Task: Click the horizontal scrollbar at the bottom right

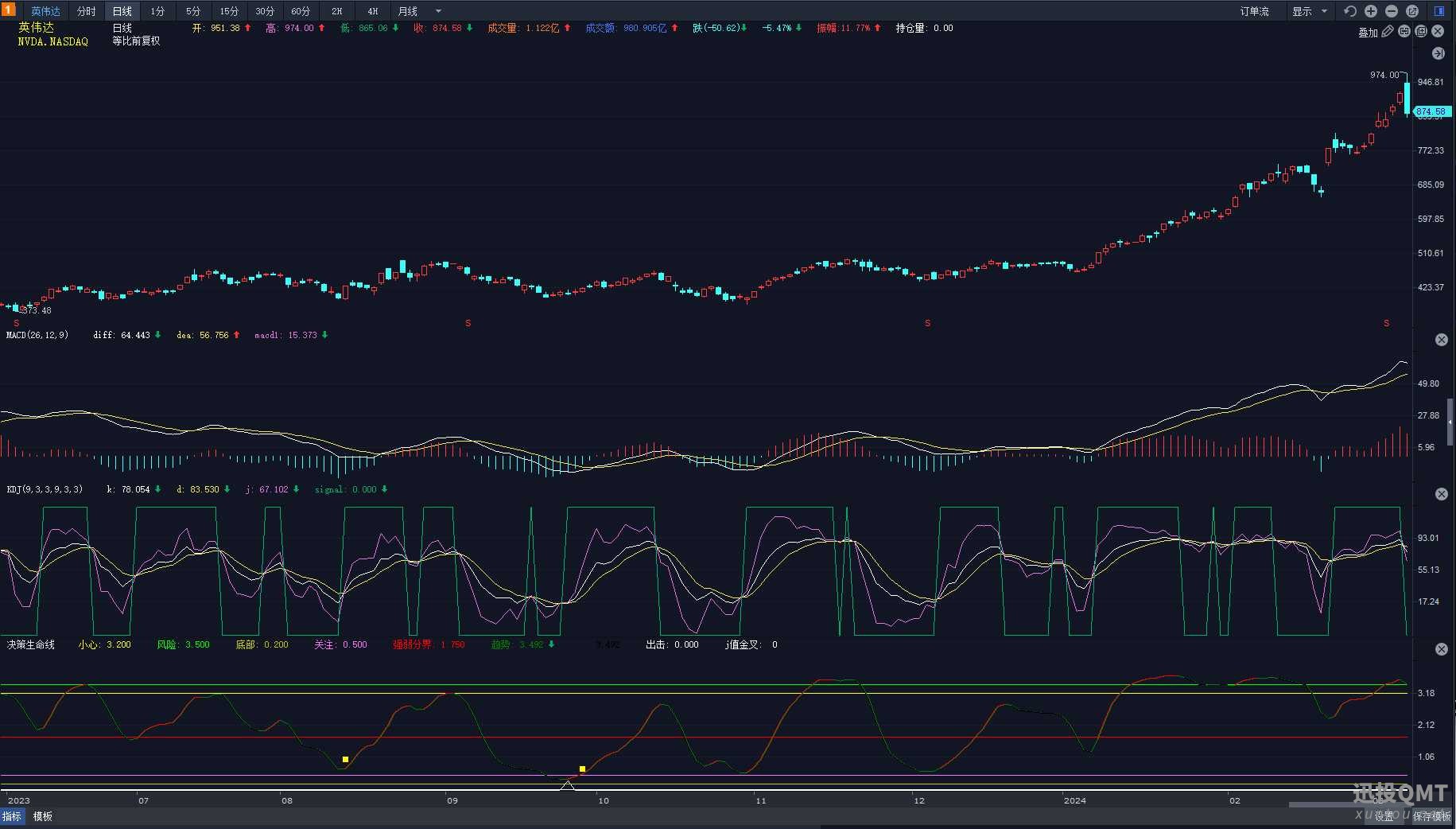Action: (x=1352, y=804)
